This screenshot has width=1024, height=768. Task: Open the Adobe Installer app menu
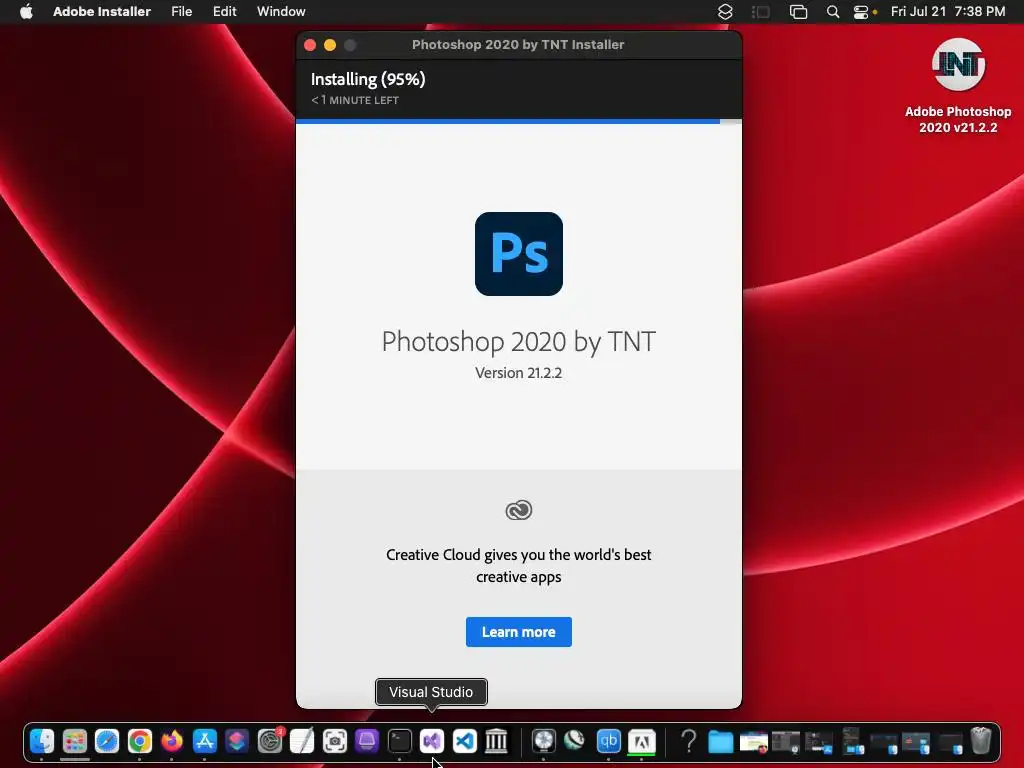(x=102, y=12)
